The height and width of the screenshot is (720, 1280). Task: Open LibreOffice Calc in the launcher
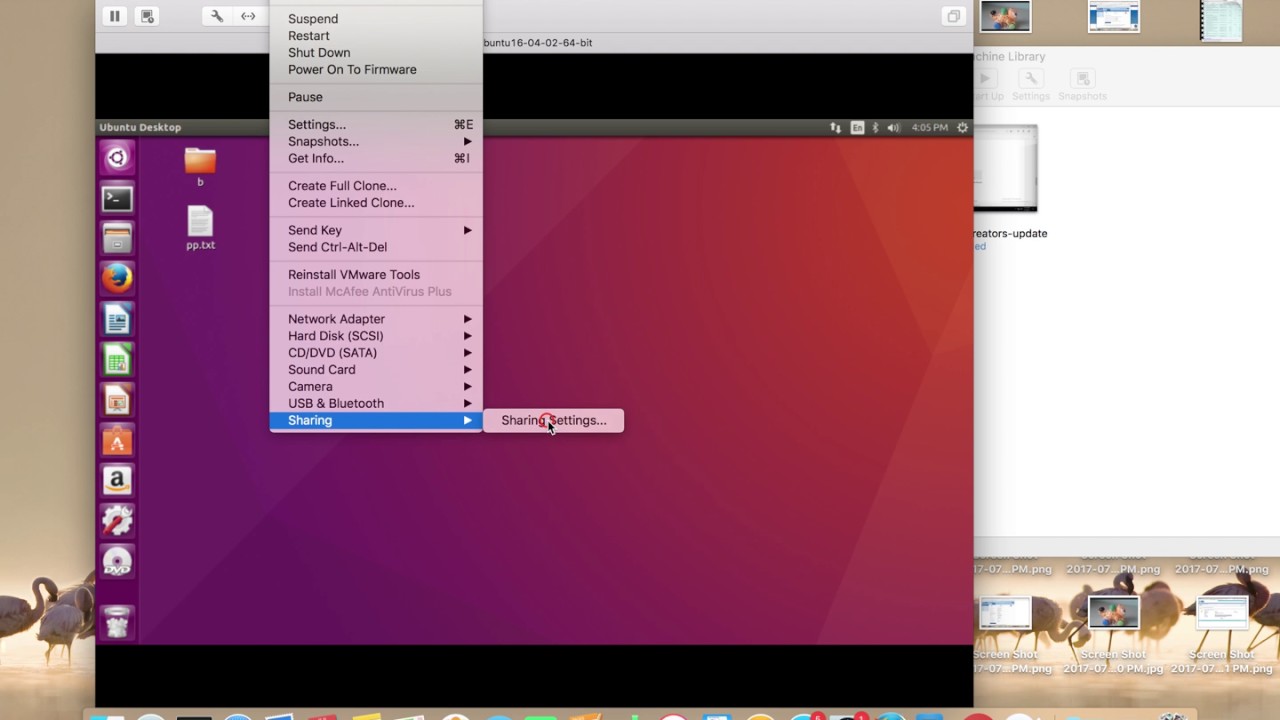coord(117,359)
